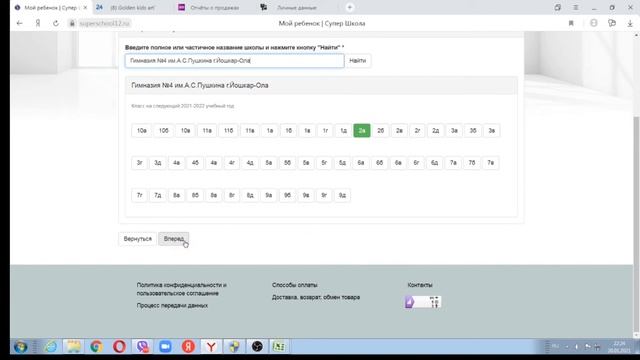640x360 pixels.
Task: Reload the page with the refresh icon
Action: (56, 23)
